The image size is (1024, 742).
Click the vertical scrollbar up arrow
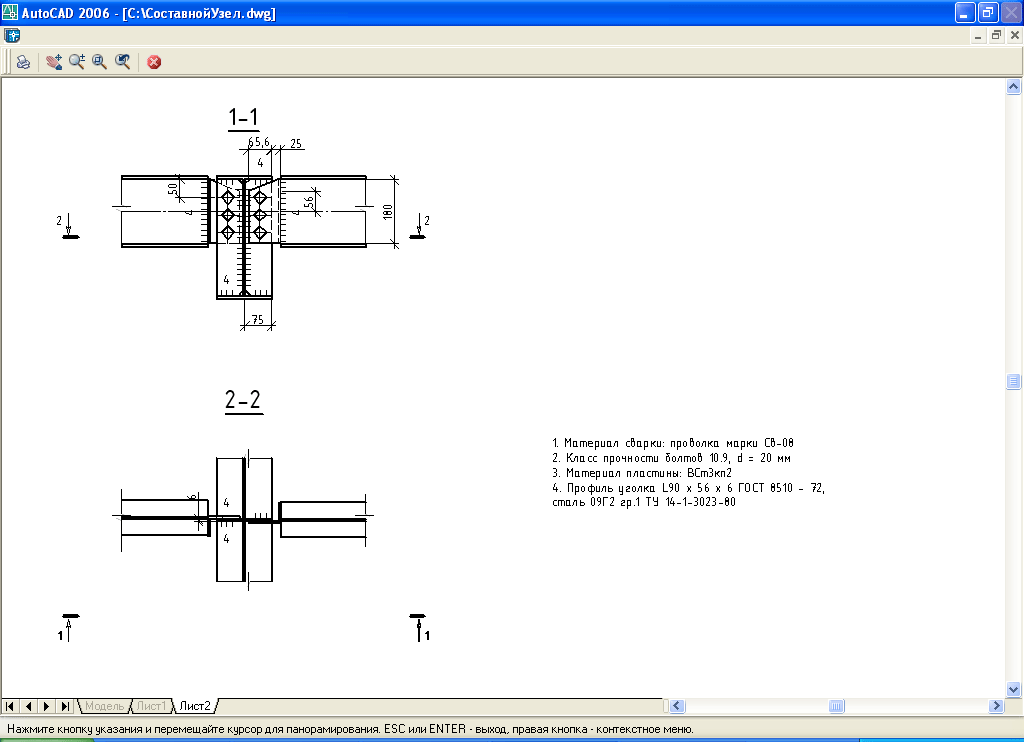[1012, 88]
